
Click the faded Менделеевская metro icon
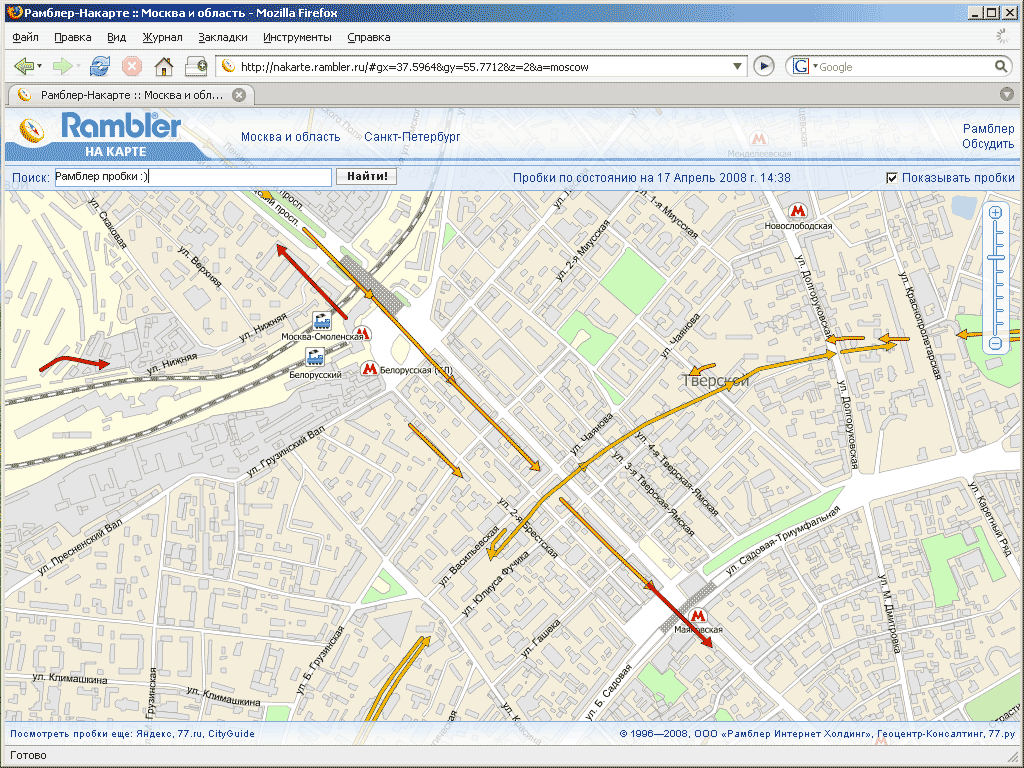[758, 138]
